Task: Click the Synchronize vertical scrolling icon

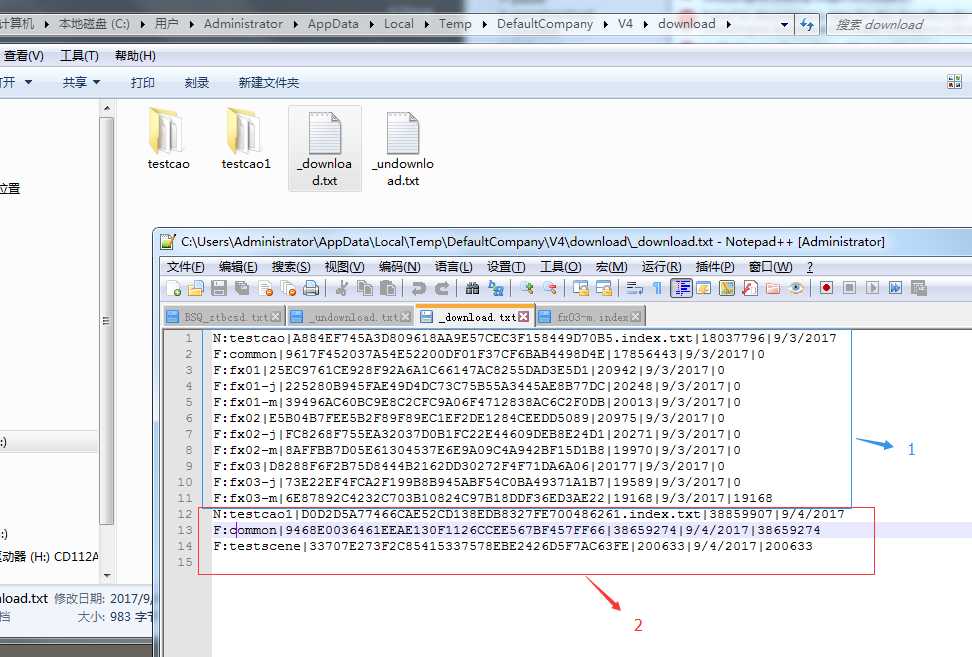Action: pos(581,288)
